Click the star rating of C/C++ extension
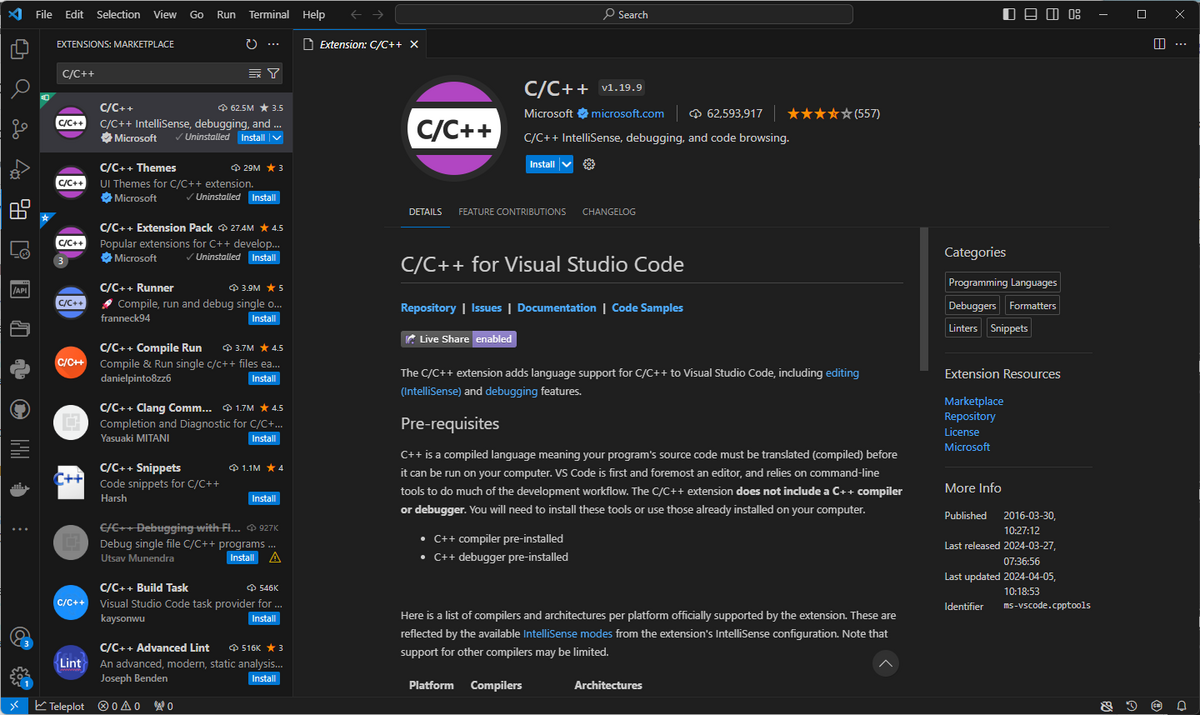This screenshot has width=1200, height=715. click(x=833, y=114)
